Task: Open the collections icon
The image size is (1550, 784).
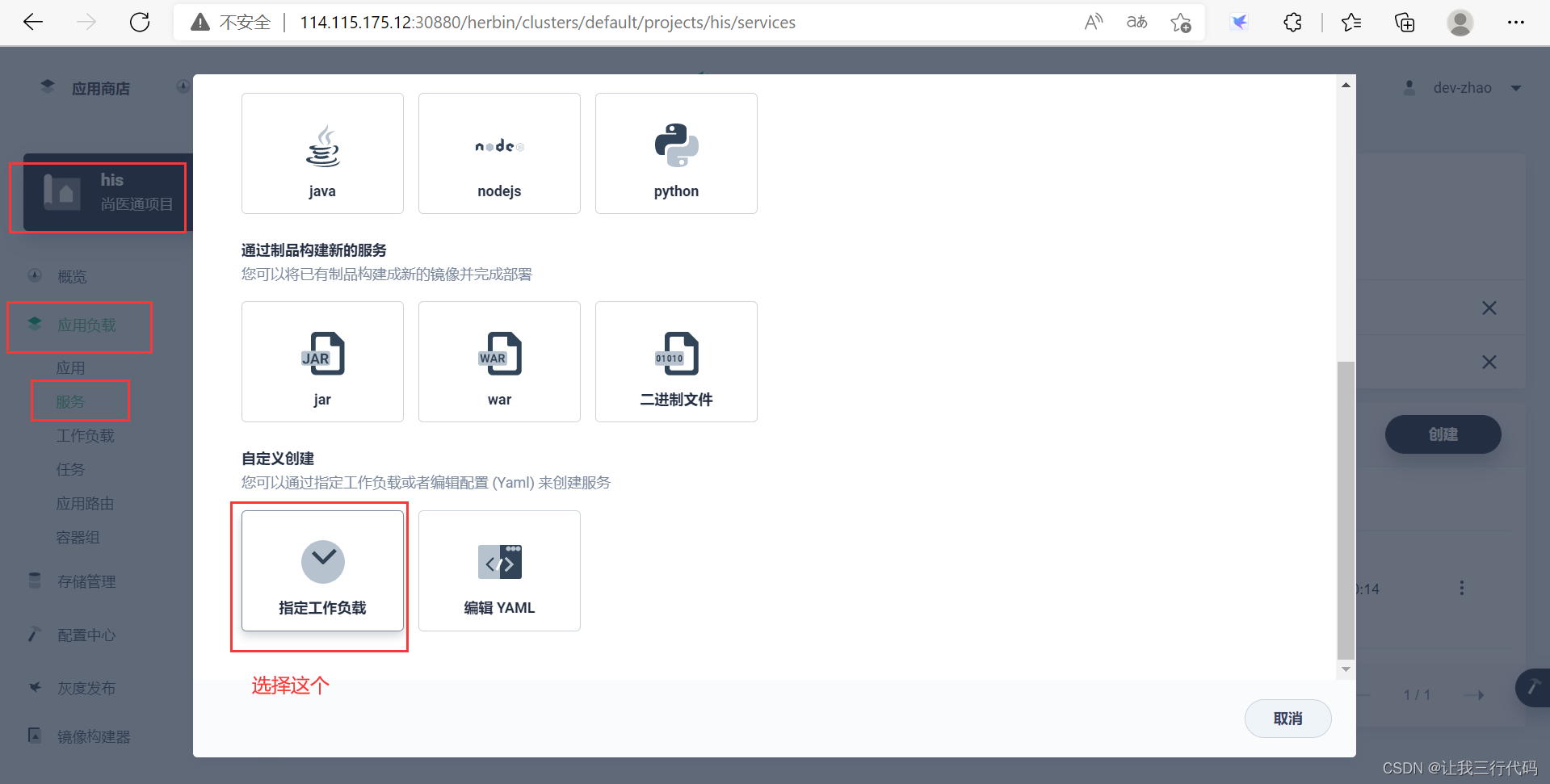Action: (x=1405, y=23)
